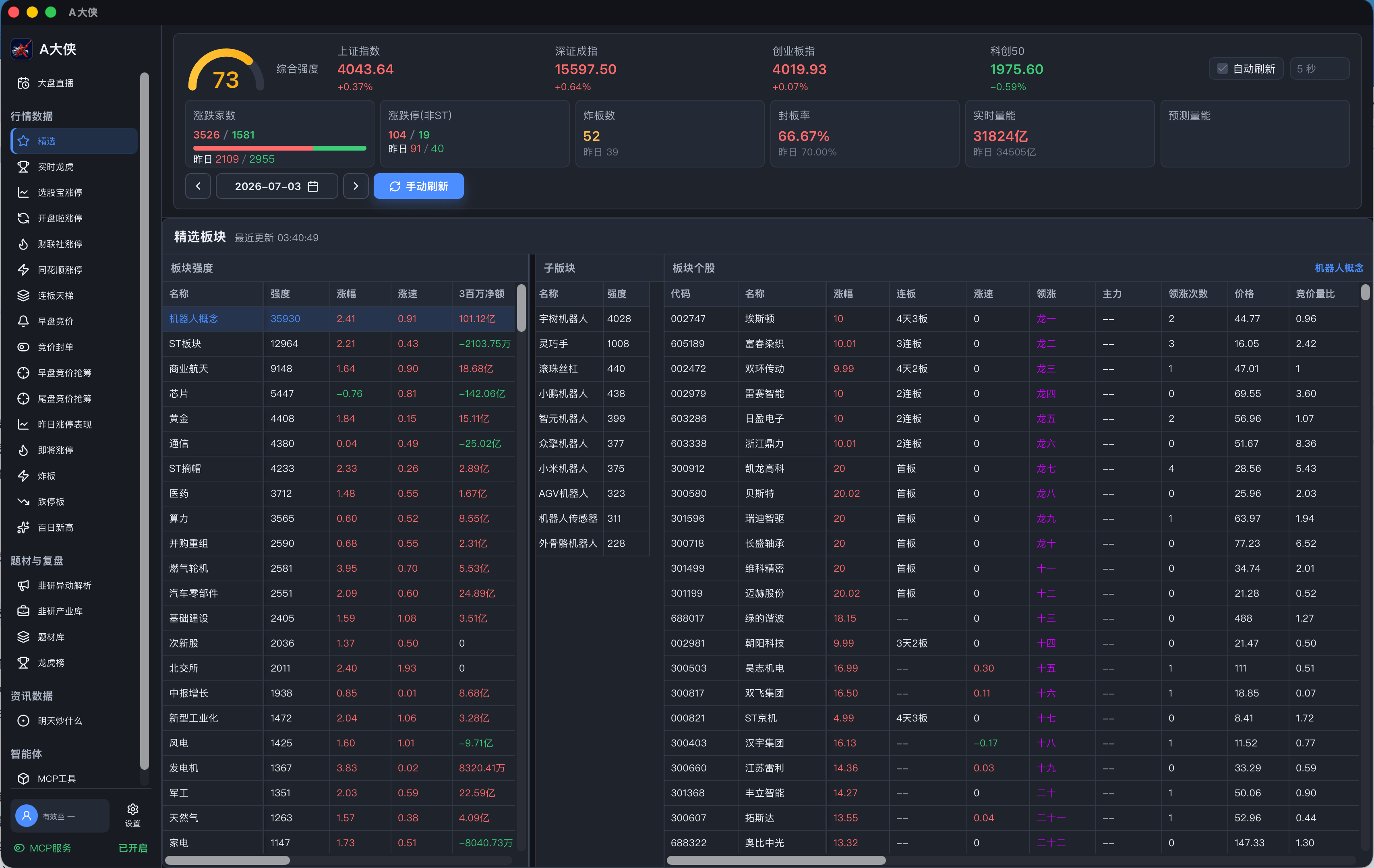This screenshot has width=1374, height=868.
Task: Select the 芯片 sector row
Action: pos(339,393)
